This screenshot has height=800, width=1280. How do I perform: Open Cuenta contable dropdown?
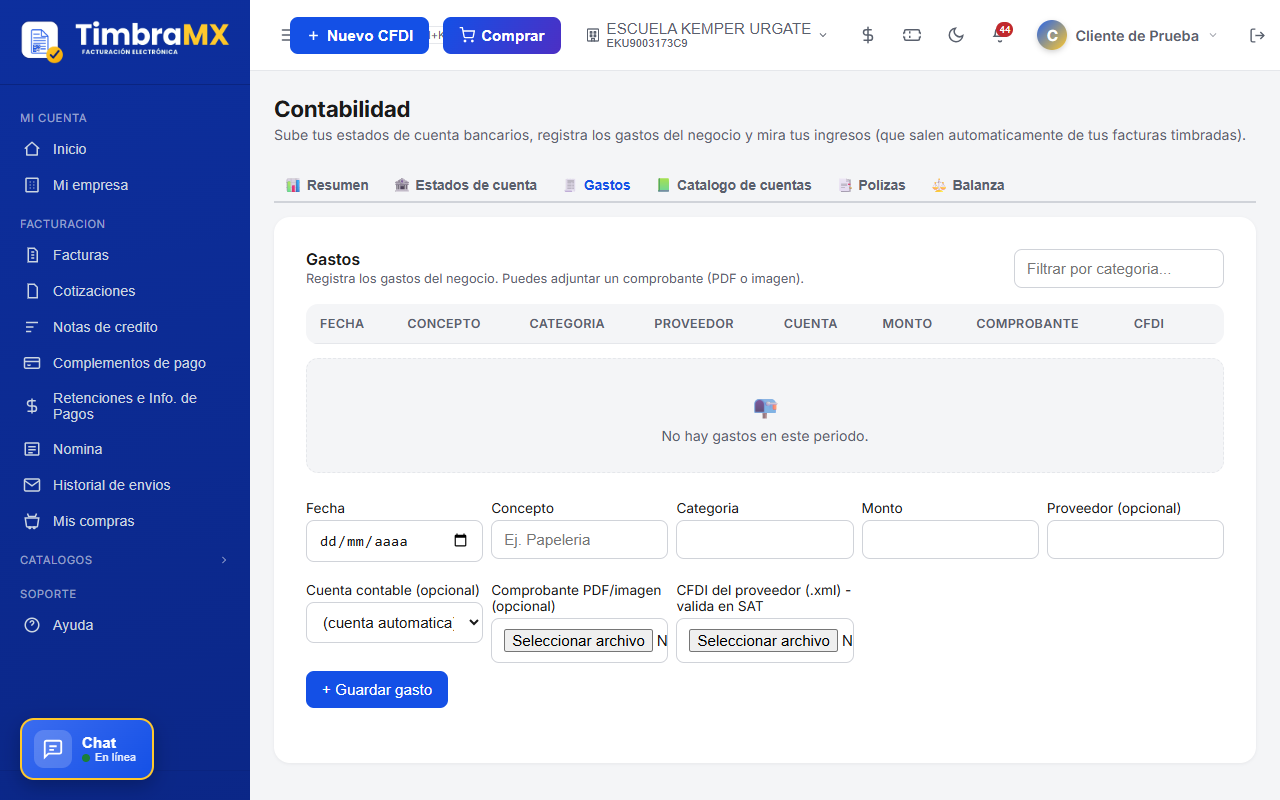point(394,623)
